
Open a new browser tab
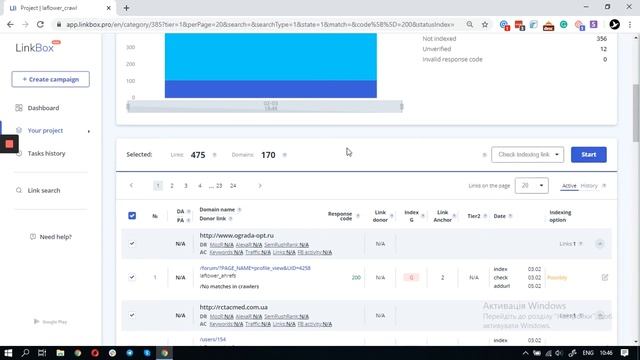point(127,8)
